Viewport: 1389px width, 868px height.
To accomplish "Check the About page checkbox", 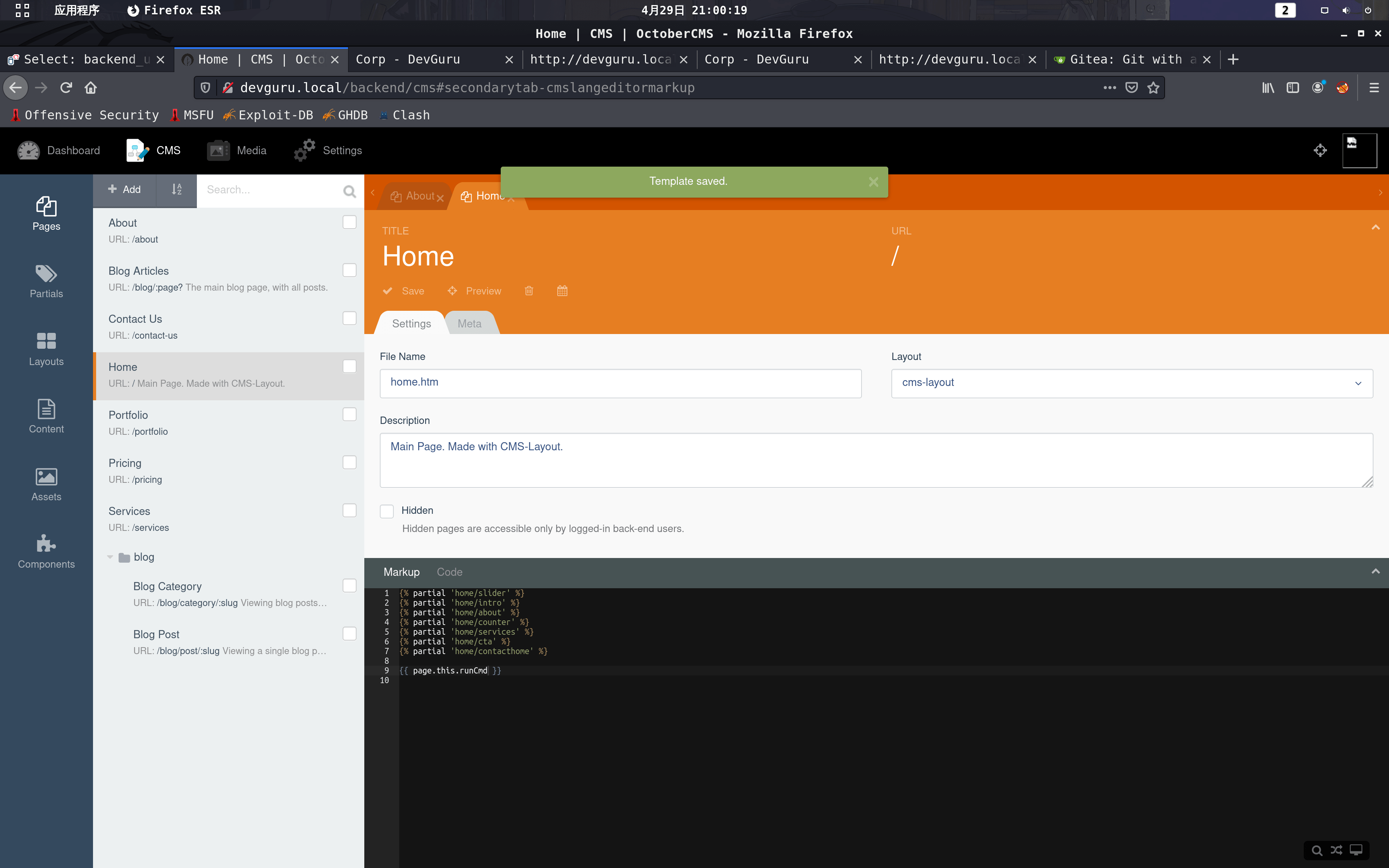I will click(350, 222).
